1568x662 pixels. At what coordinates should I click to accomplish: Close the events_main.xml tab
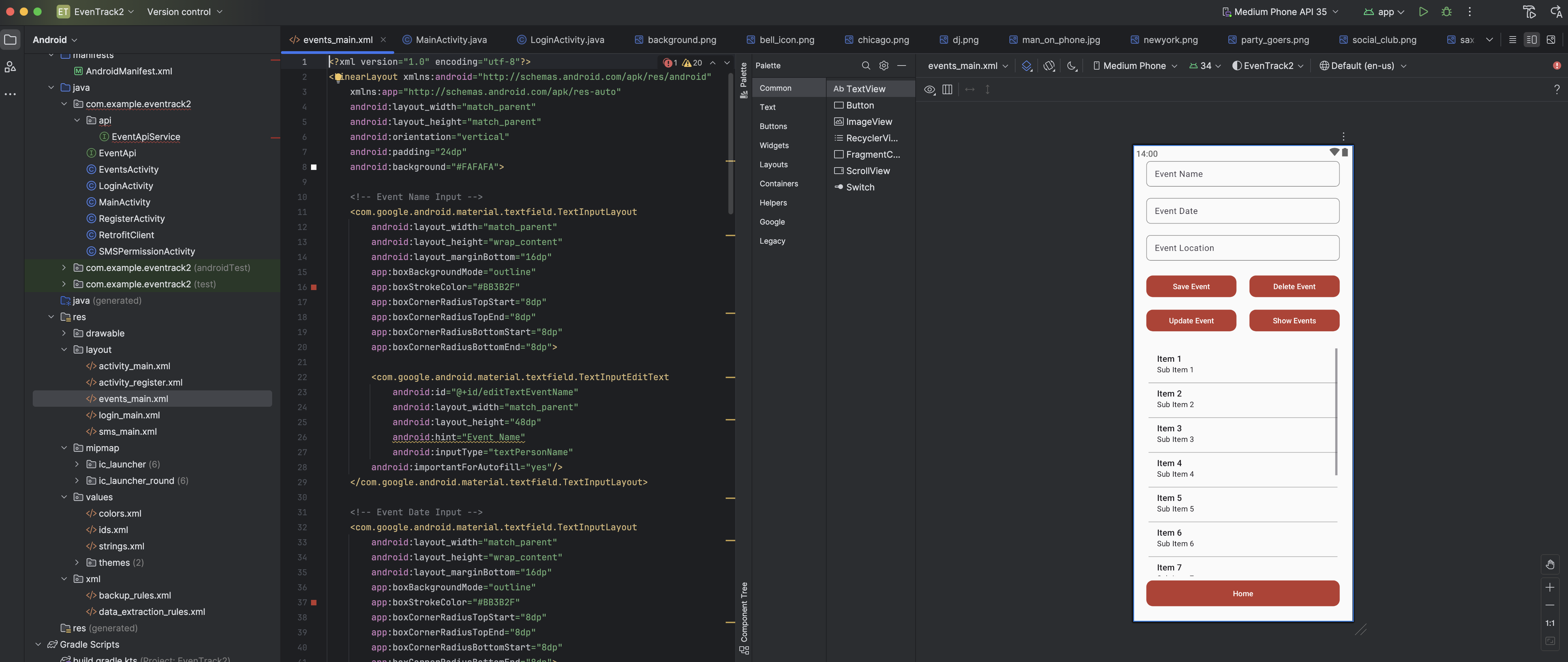tap(383, 40)
